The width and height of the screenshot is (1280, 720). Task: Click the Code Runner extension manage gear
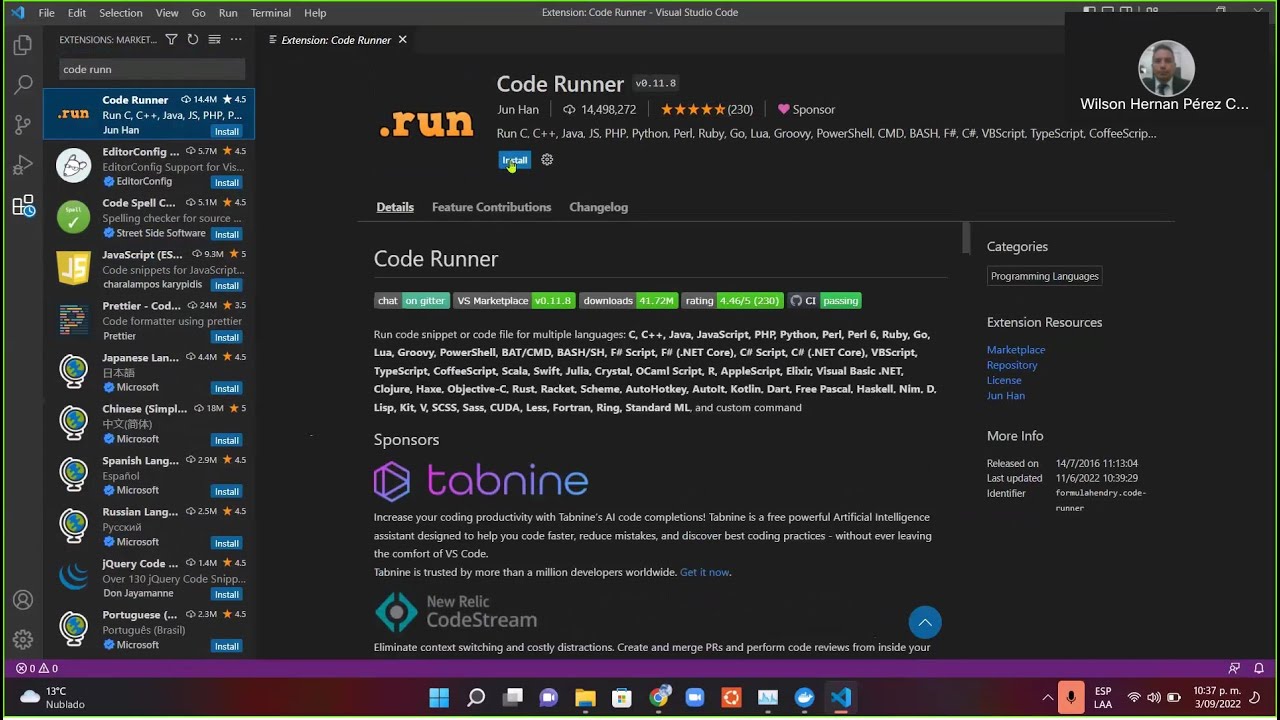coord(547,160)
